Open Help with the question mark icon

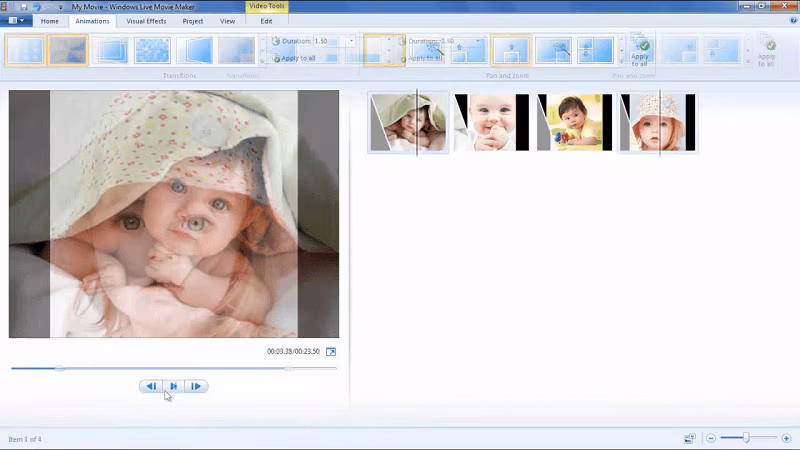tap(793, 20)
